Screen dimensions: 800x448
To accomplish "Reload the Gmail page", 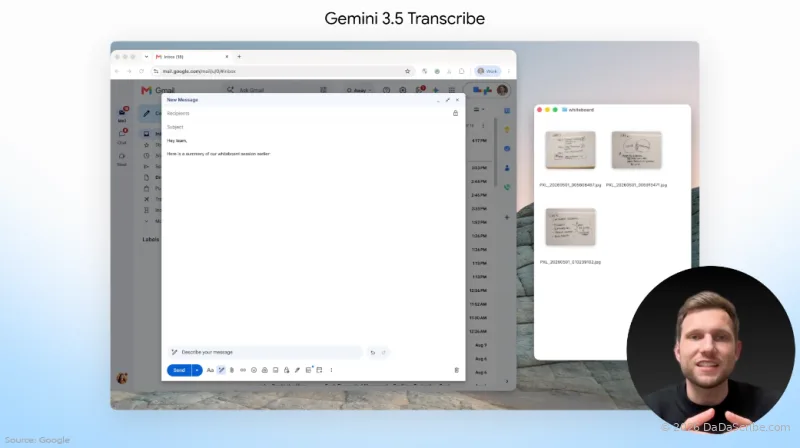I will [141, 71].
